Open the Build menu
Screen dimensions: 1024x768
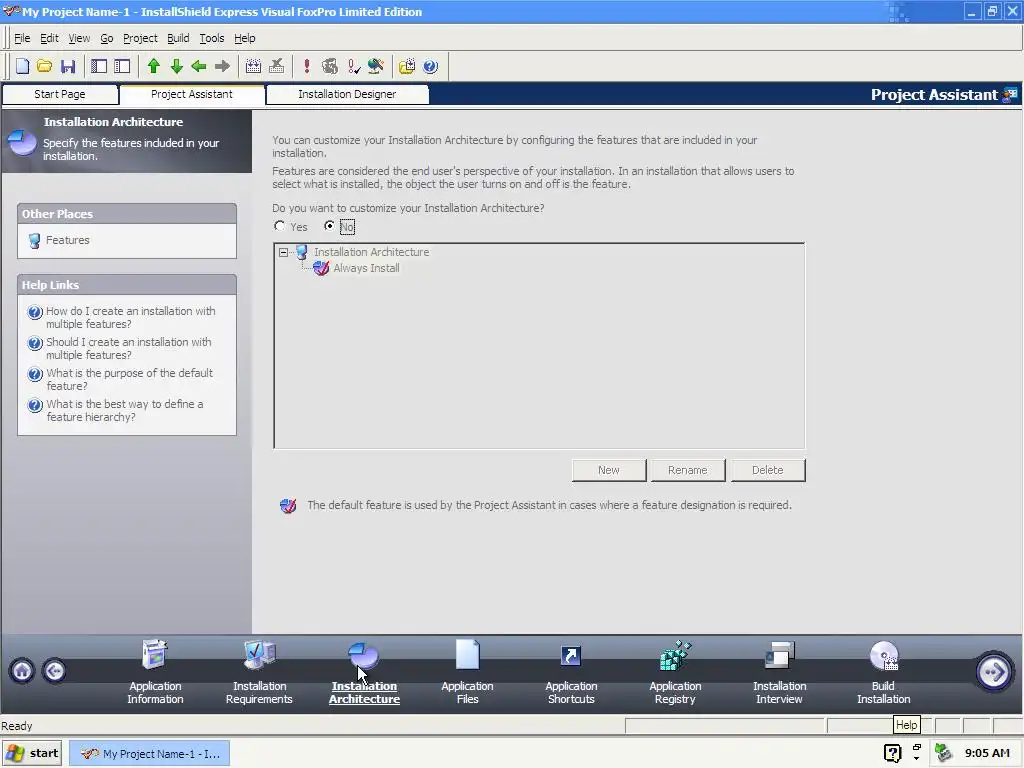178,38
